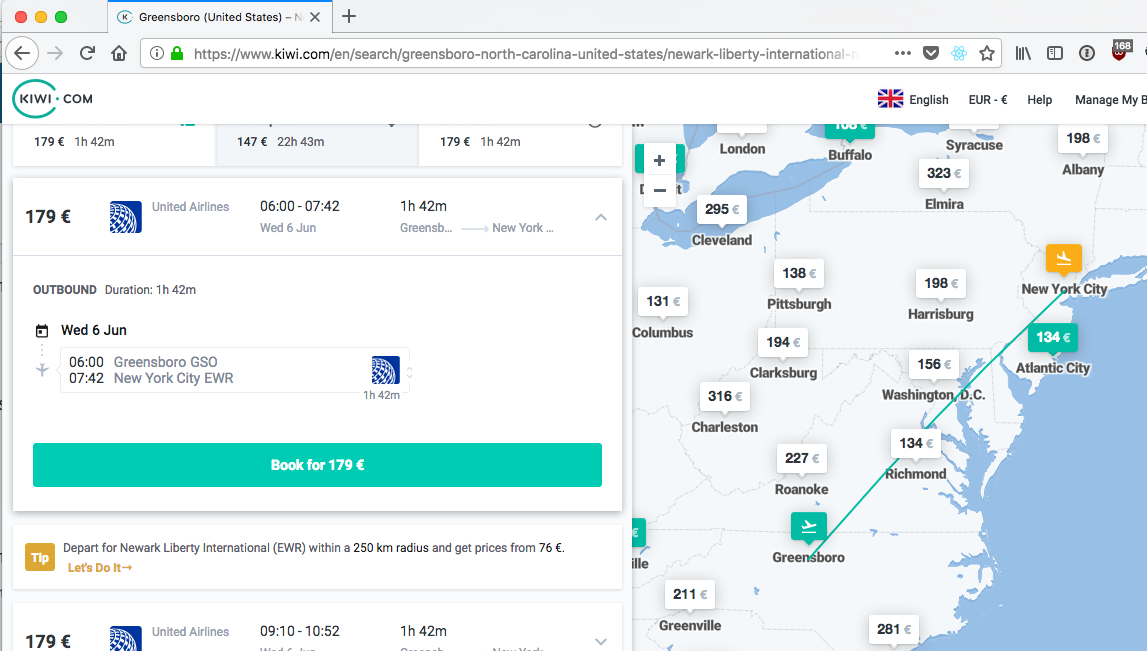Open the Help menu
Screen dimensions: 1147x651
click(1039, 99)
